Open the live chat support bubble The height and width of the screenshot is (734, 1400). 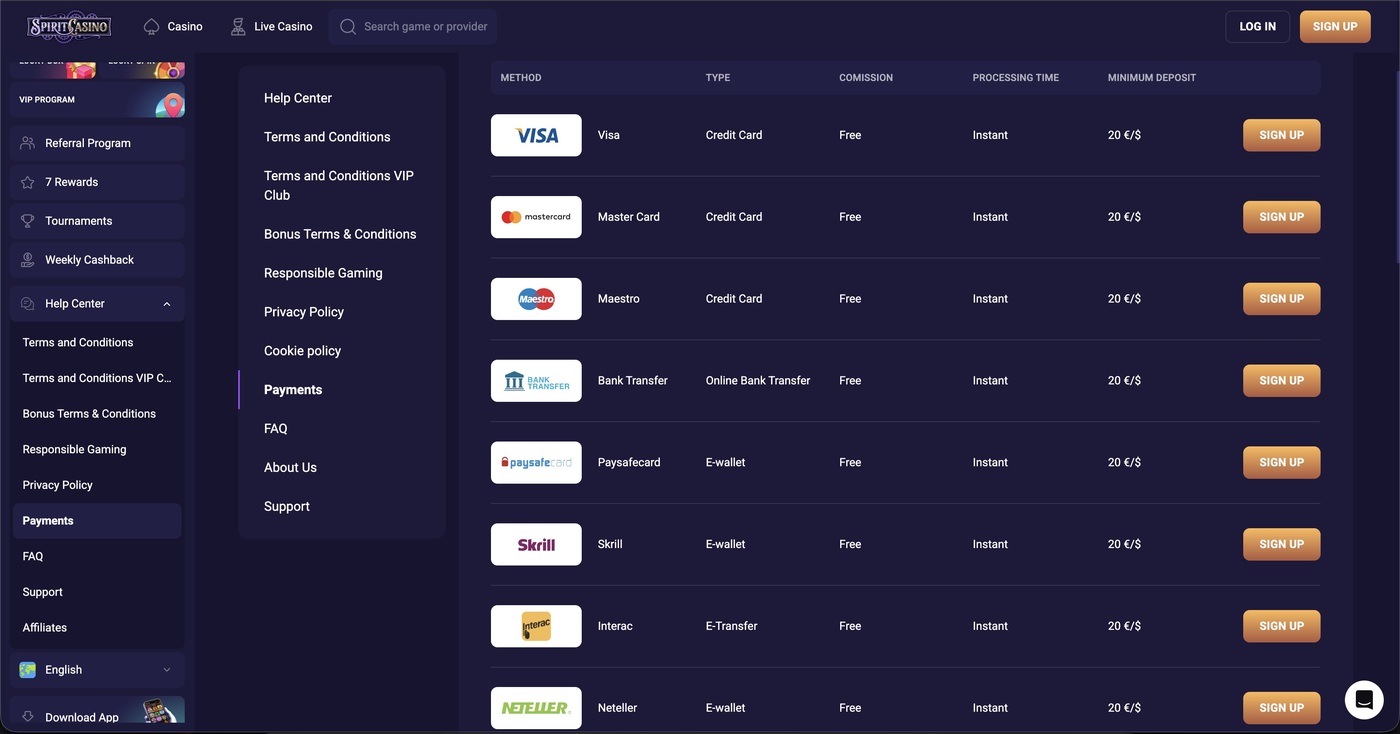coord(1364,701)
